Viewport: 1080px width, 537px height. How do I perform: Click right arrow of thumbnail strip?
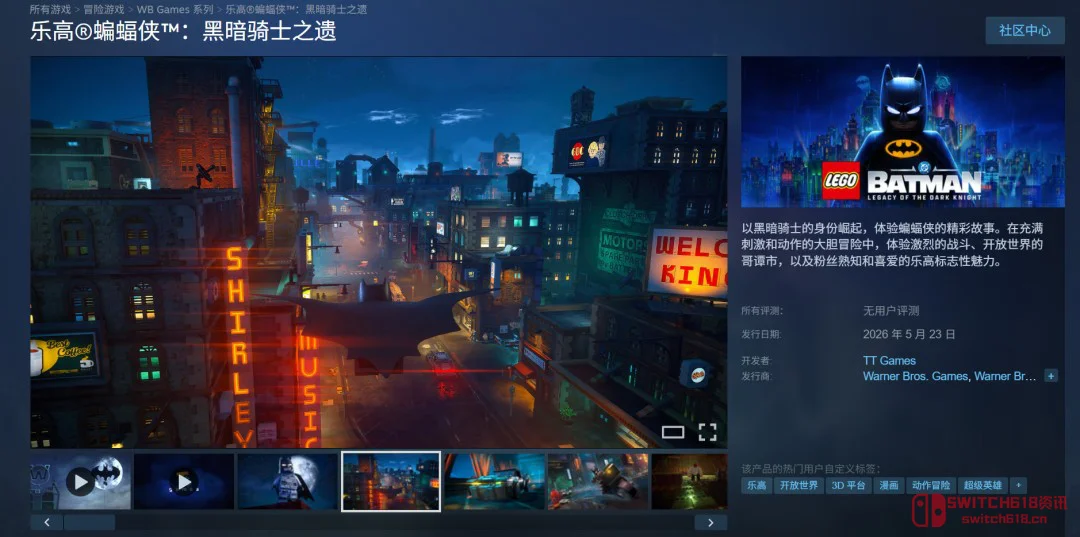(711, 523)
